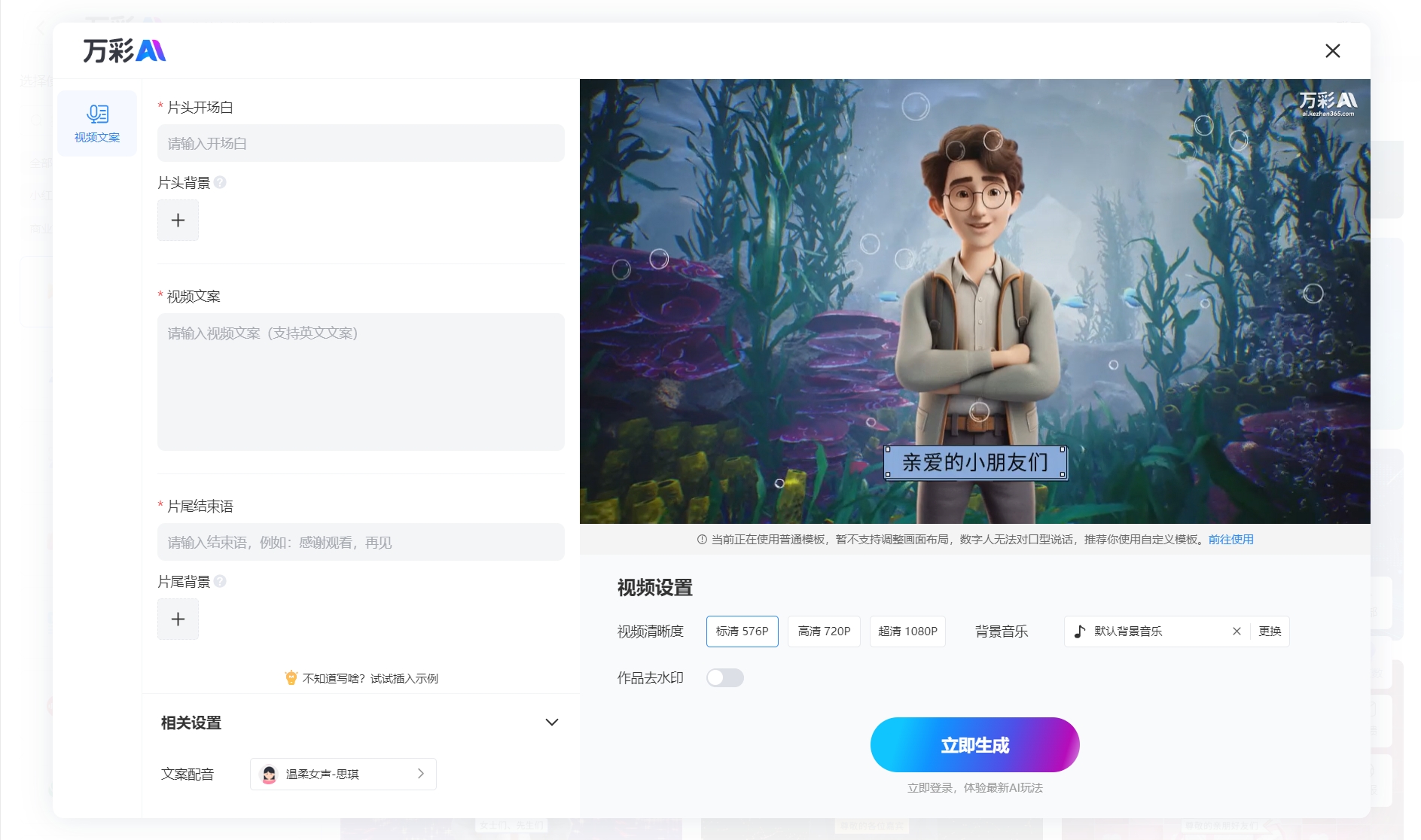Viewport: 1421px width, 840px height.
Task: Click 更换 to change background music
Action: 1270,631
